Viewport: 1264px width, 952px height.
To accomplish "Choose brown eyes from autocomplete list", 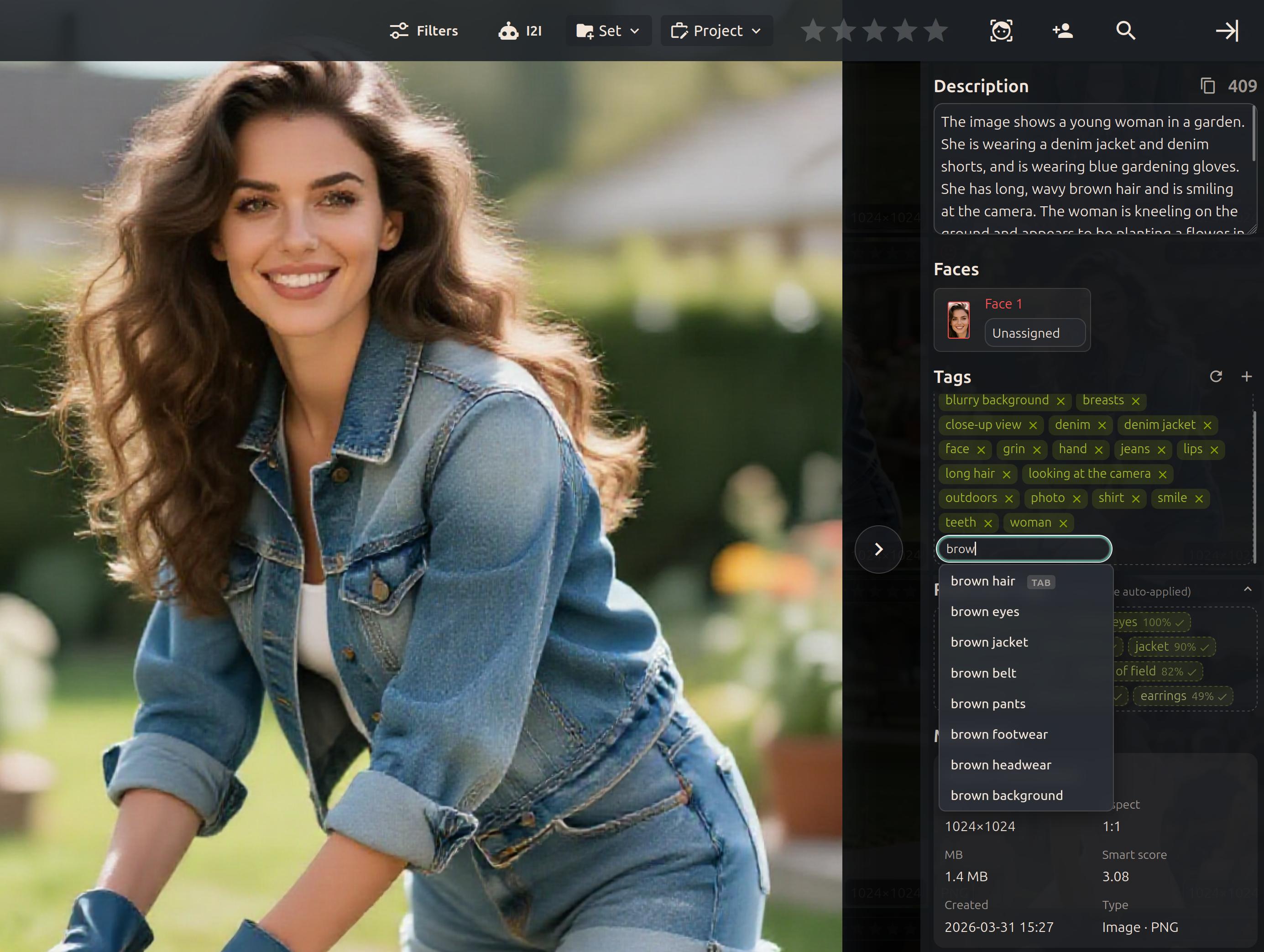I will click(x=985, y=612).
